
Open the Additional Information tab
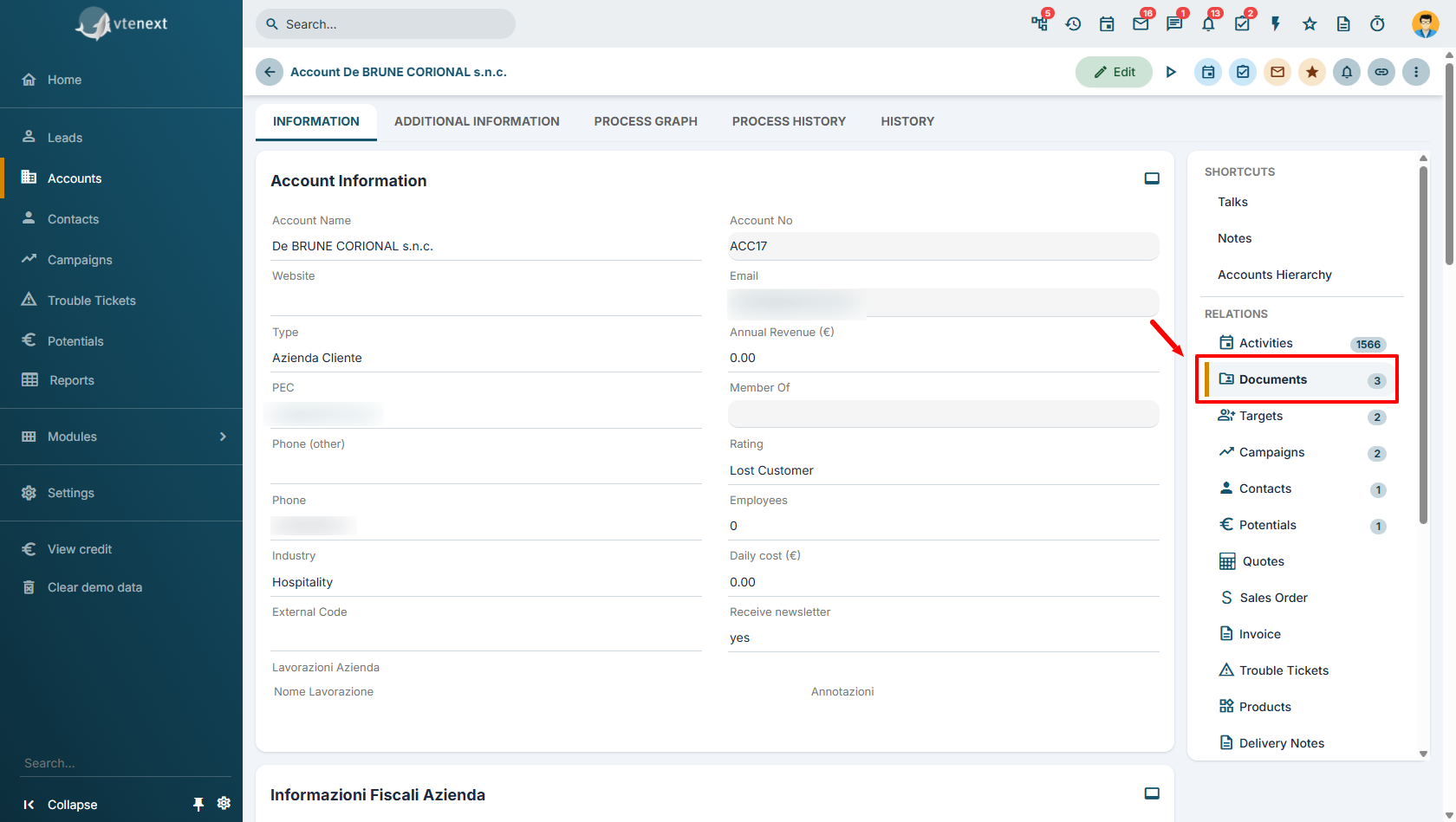(x=477, y=121)
